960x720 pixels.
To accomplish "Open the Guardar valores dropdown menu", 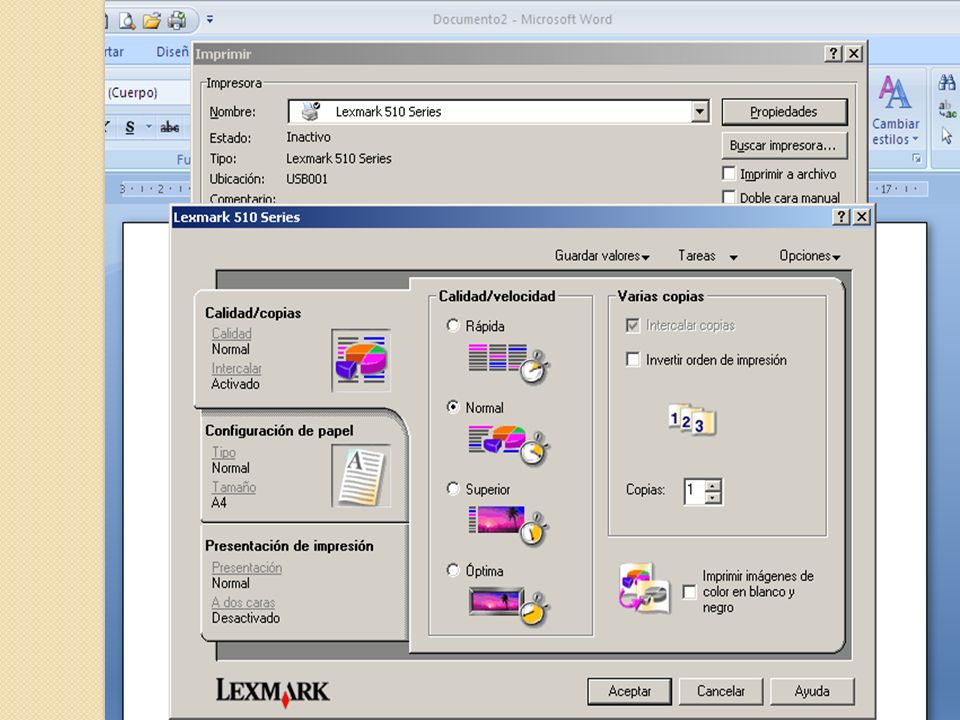I will pyautogui.click(x=602, y=256).
